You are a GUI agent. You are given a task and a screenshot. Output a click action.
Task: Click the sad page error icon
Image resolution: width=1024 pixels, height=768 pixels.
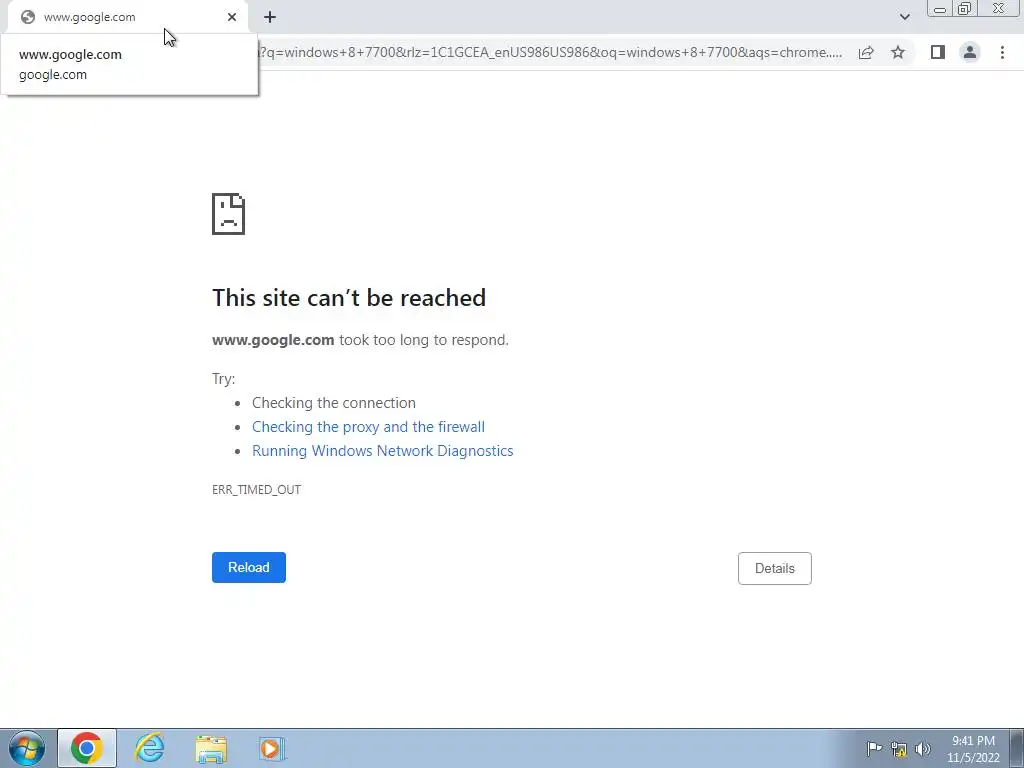point(229,214)
